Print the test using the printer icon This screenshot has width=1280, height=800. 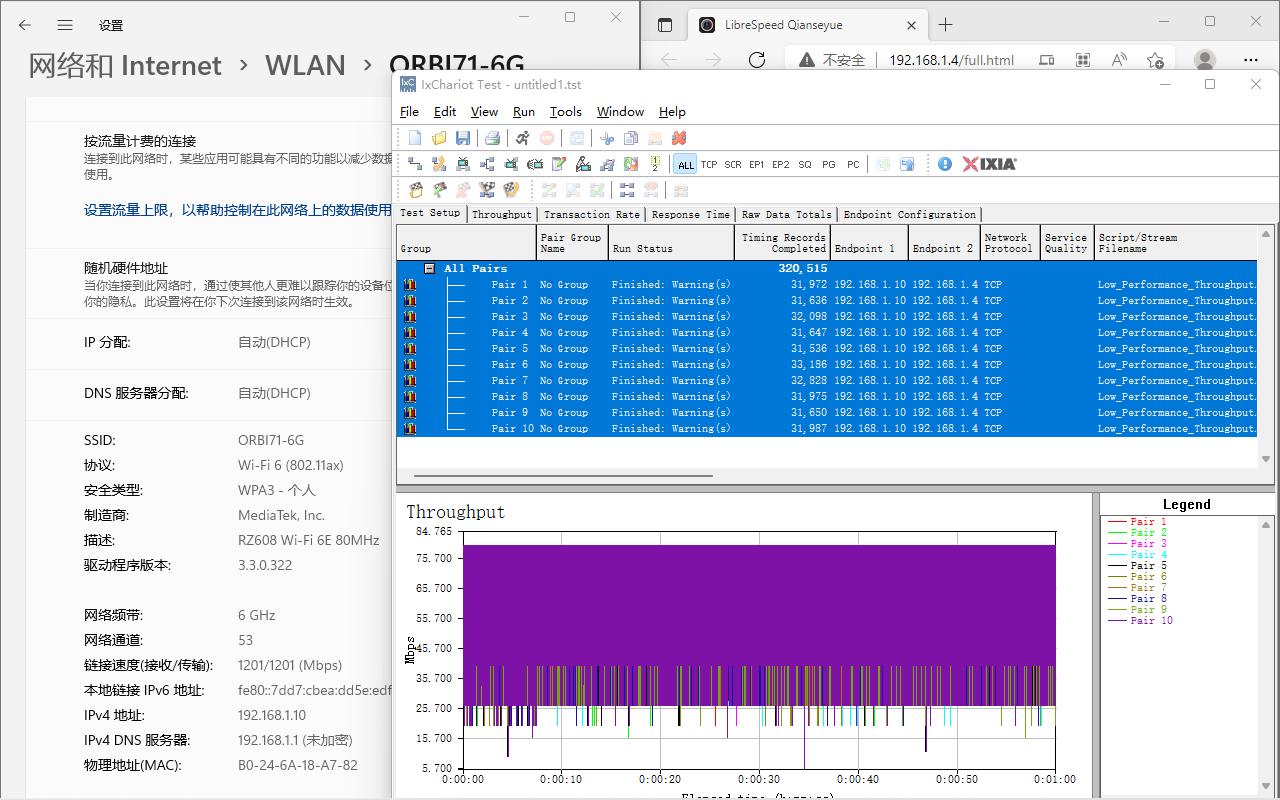click(x=490, y=138)
